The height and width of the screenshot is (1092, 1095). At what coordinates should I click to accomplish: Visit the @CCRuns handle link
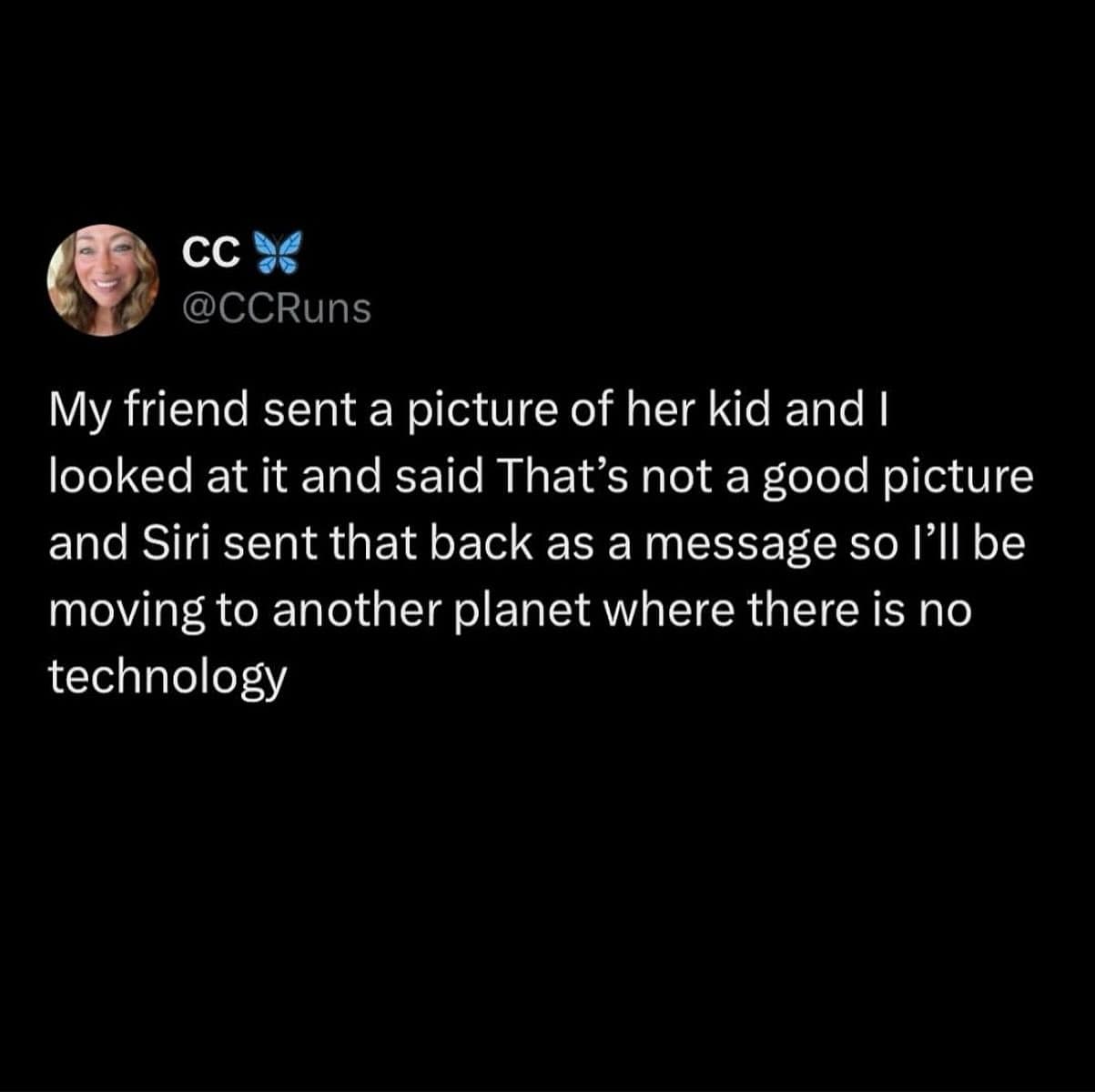click(277, 309)
